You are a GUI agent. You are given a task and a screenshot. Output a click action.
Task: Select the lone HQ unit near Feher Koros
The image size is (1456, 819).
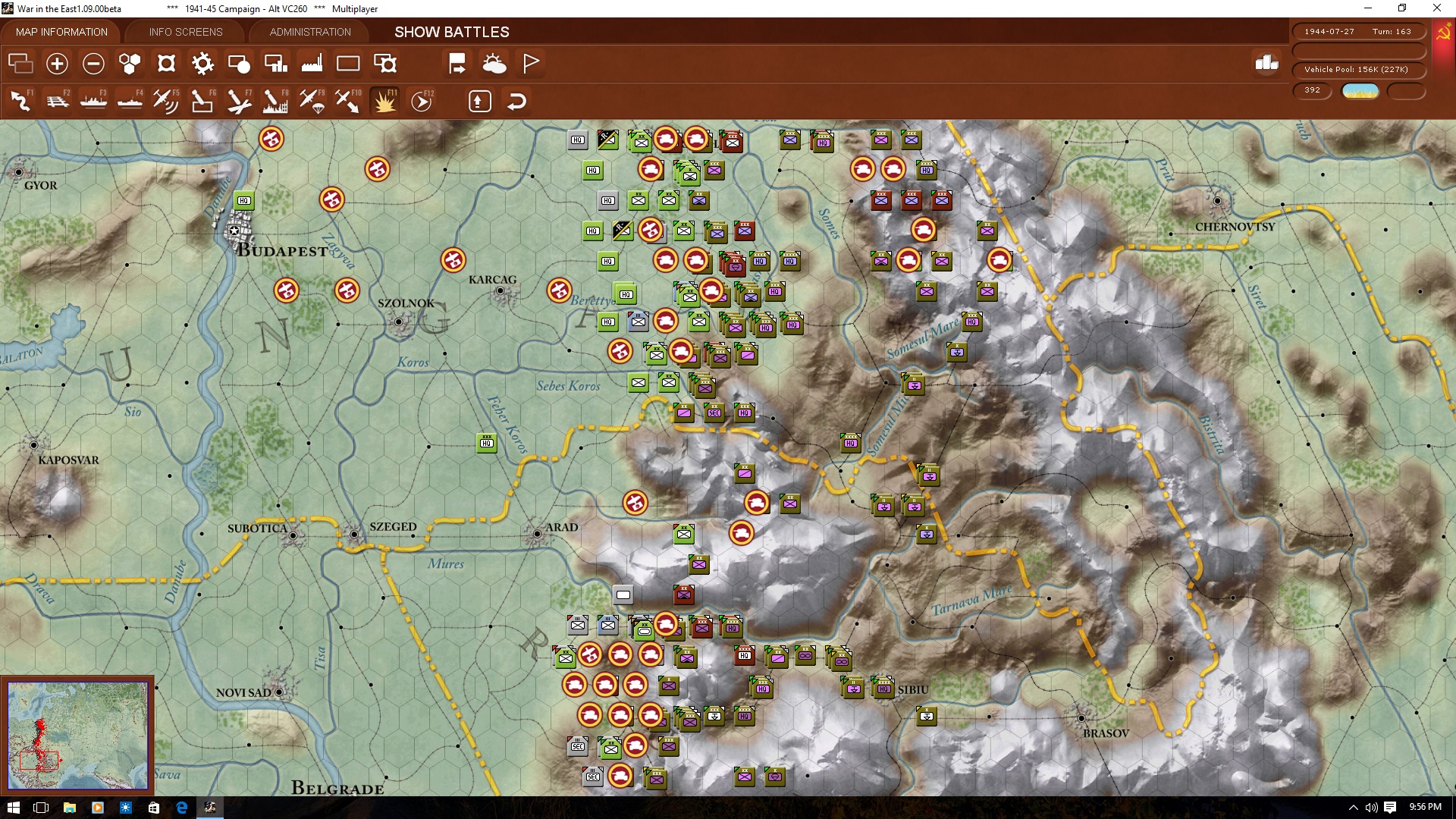pos(487,443)
